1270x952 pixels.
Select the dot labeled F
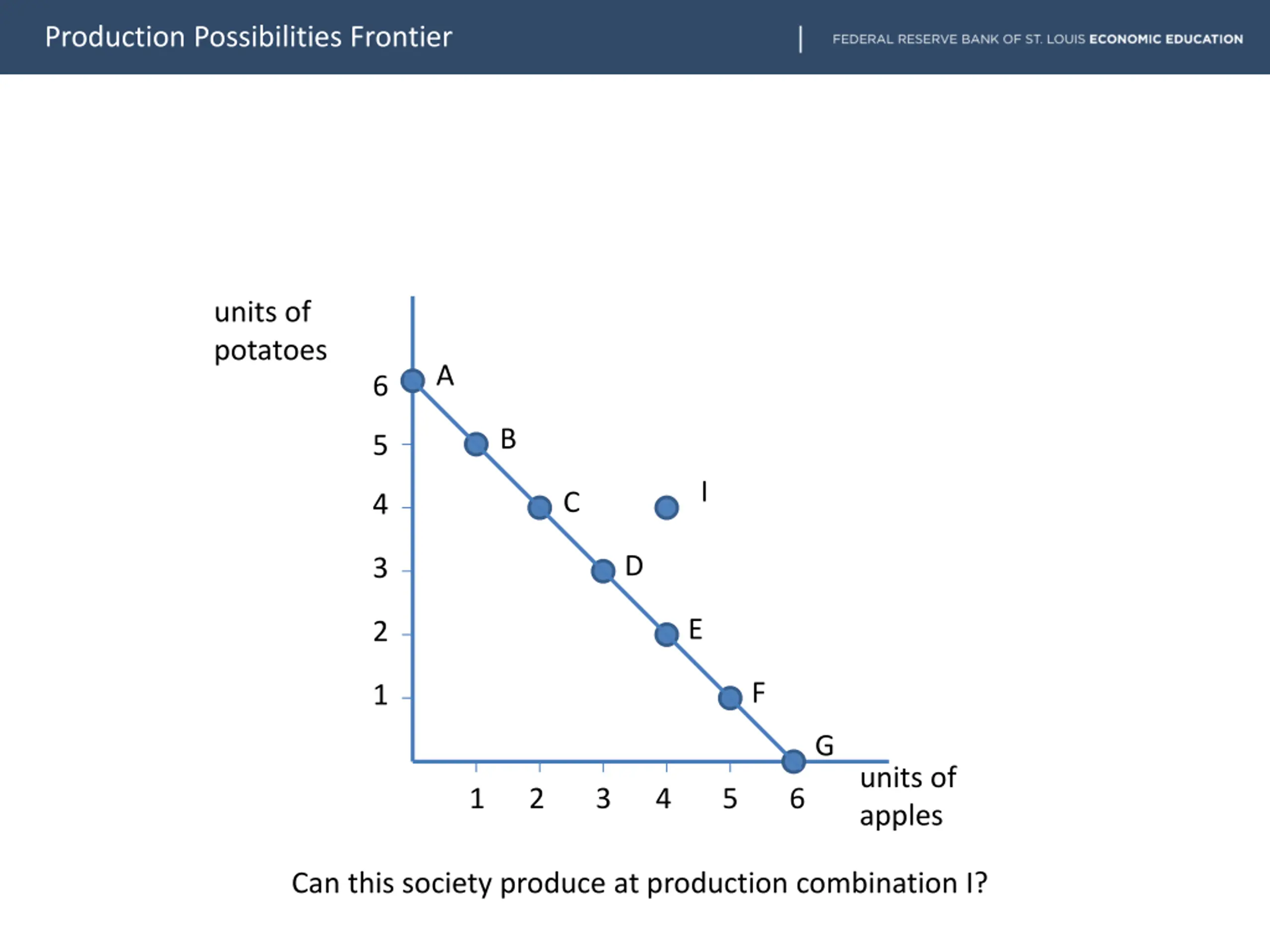click(x=730, y=698)
